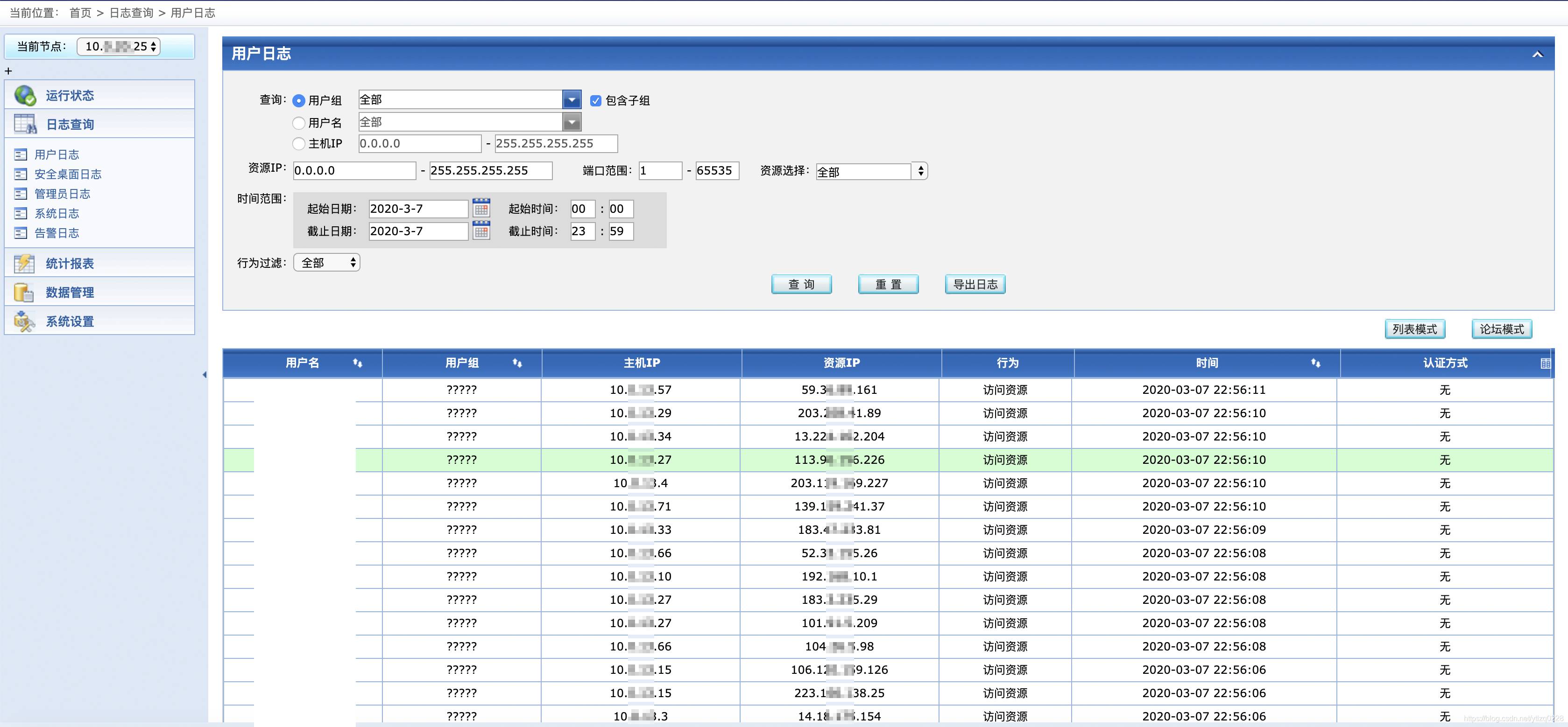
Task: Sort table by 用户名 column arrows
Action: [x=357, y=363]
